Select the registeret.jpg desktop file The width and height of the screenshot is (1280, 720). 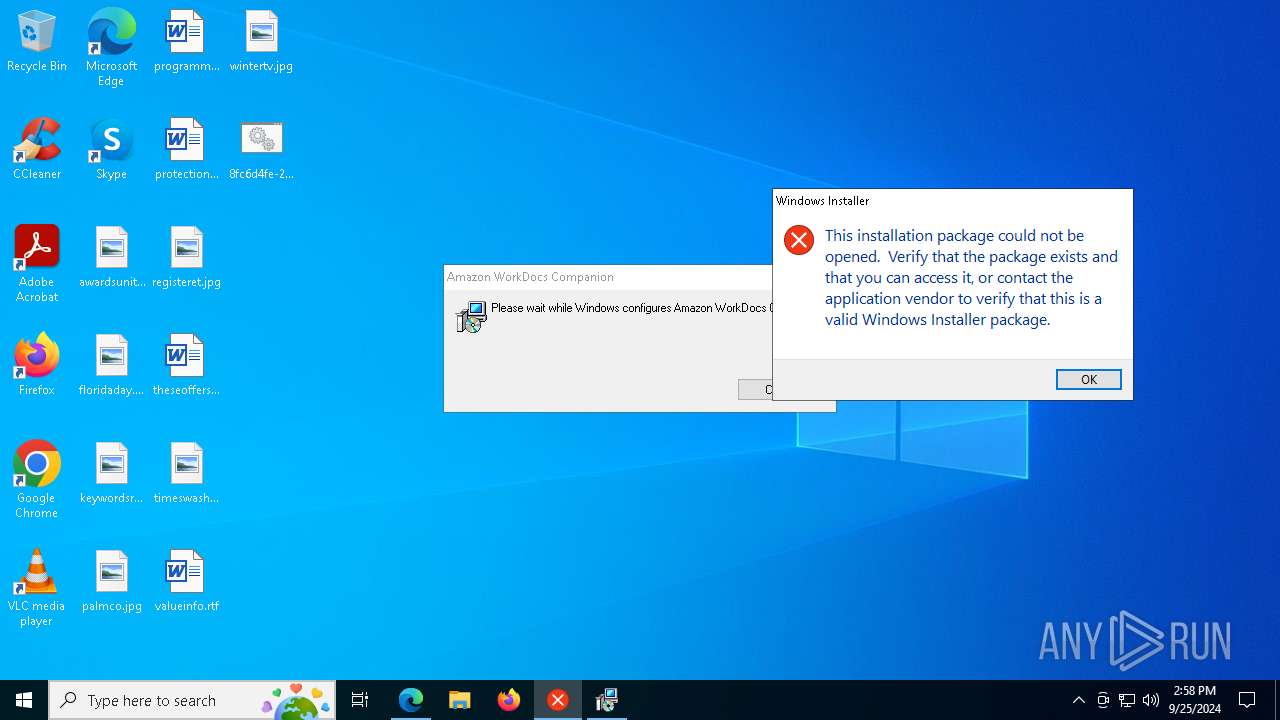coord(186,258)
